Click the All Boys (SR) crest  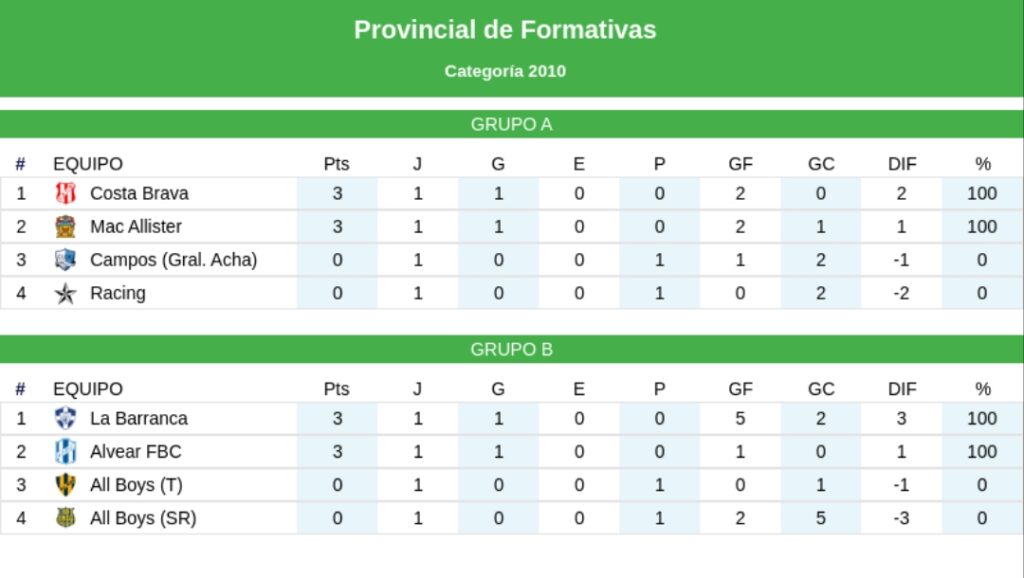(65, 518)
